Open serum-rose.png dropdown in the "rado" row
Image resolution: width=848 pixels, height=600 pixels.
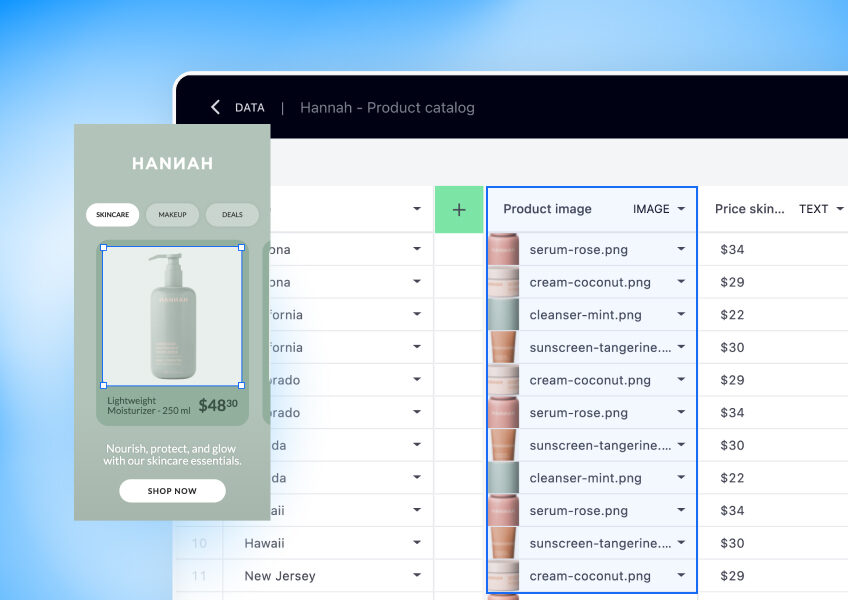[x=681, y=412]
